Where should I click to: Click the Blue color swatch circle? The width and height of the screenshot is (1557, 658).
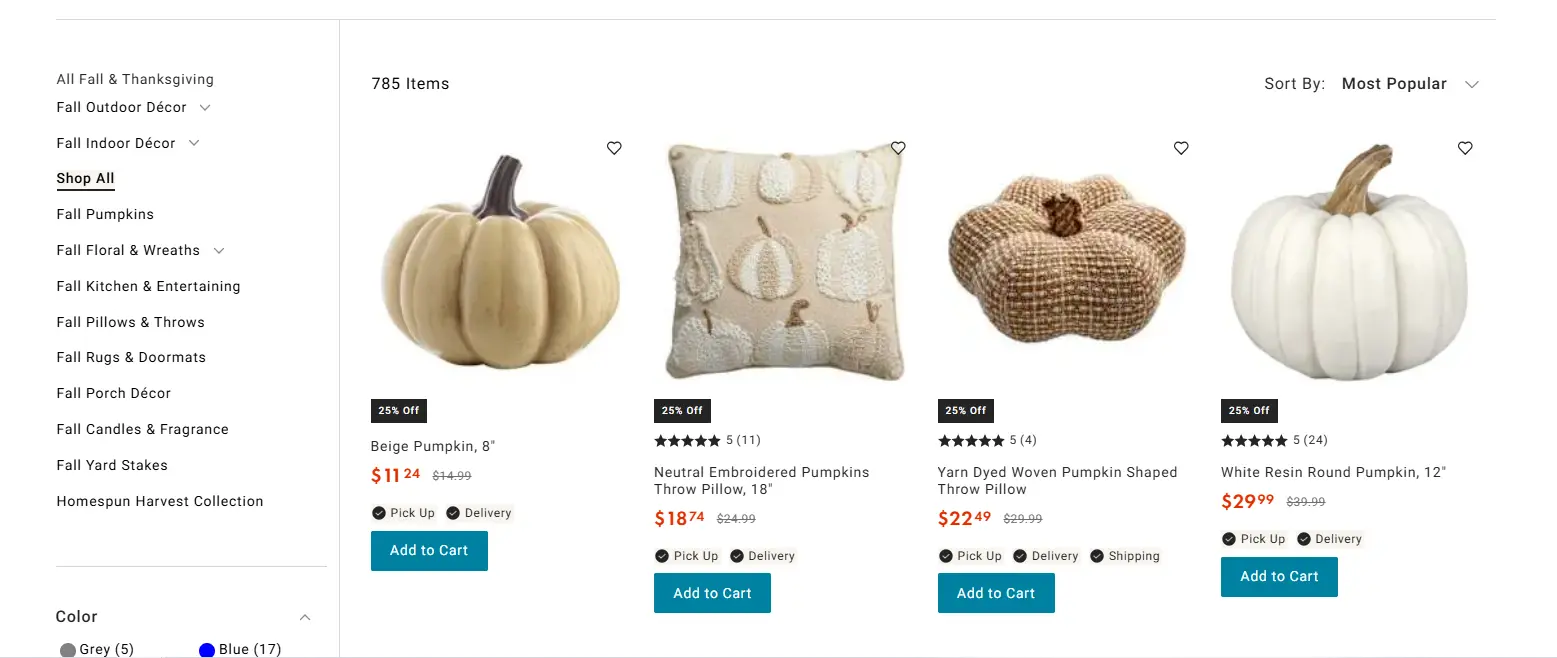point(206,649)
